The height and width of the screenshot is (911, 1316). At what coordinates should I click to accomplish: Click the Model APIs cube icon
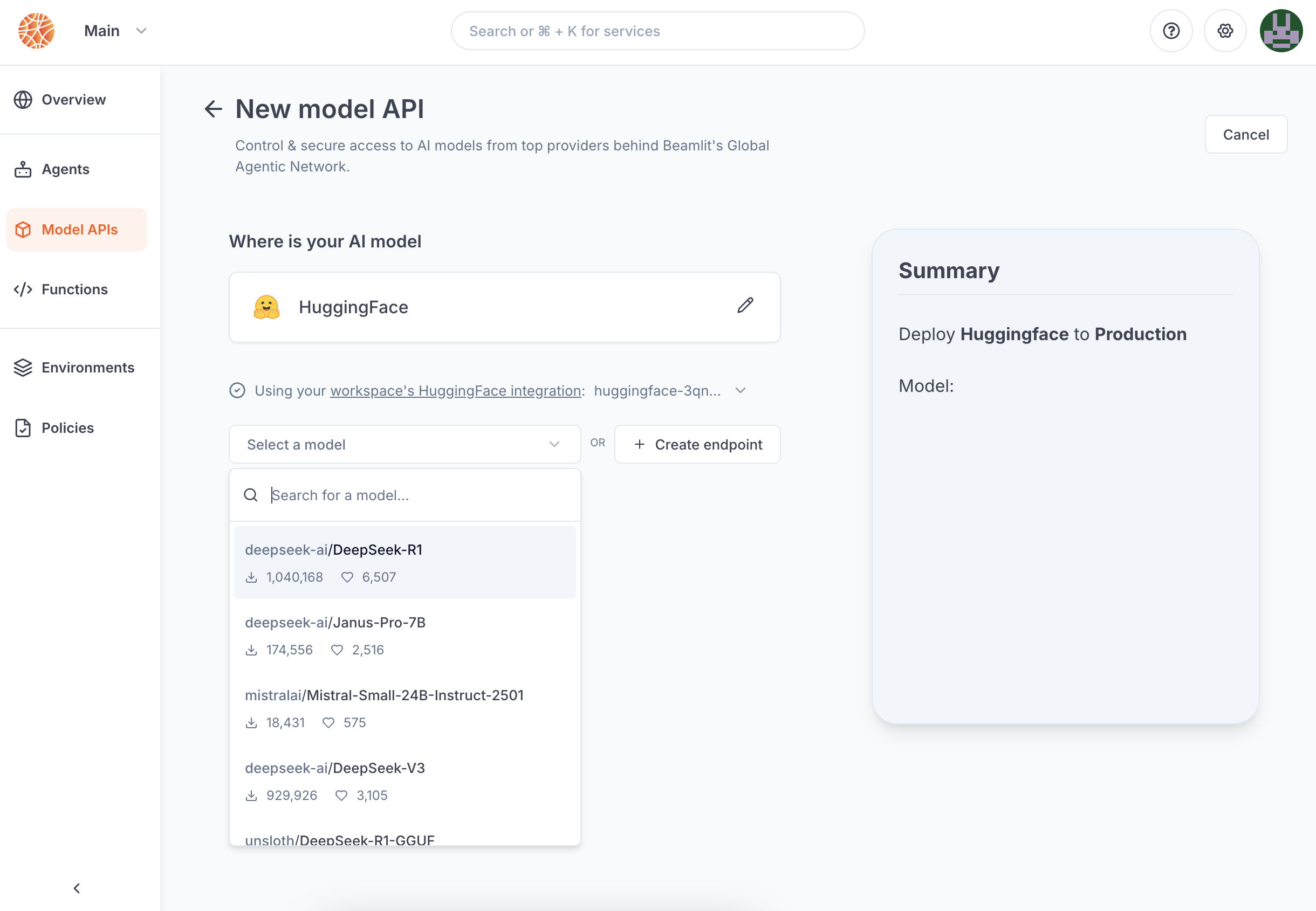23,230
